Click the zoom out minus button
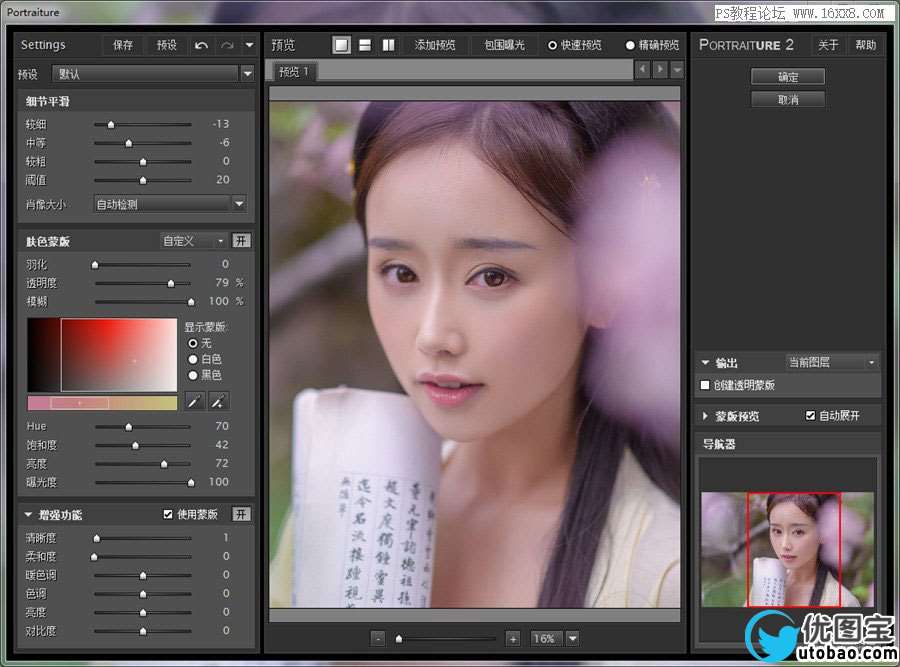 click(x=378, y=638)
